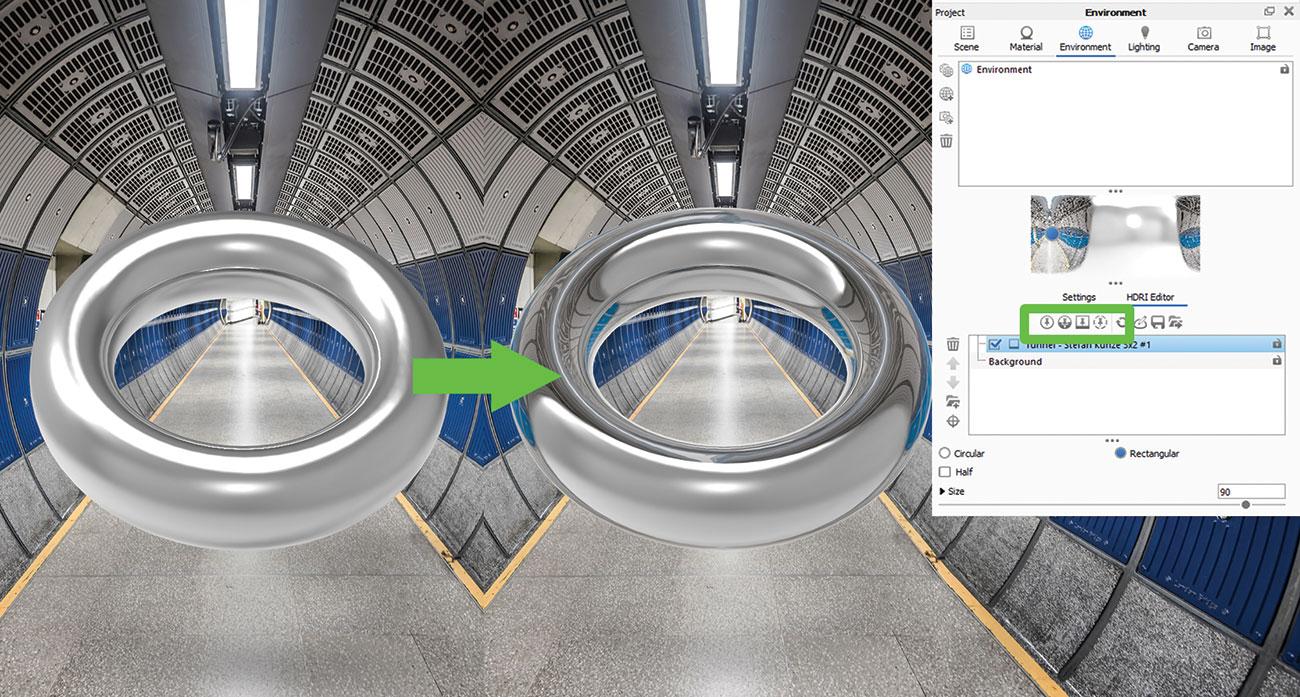
Task: Switch to the Material tab
Action: click(x=1025, y=40)
